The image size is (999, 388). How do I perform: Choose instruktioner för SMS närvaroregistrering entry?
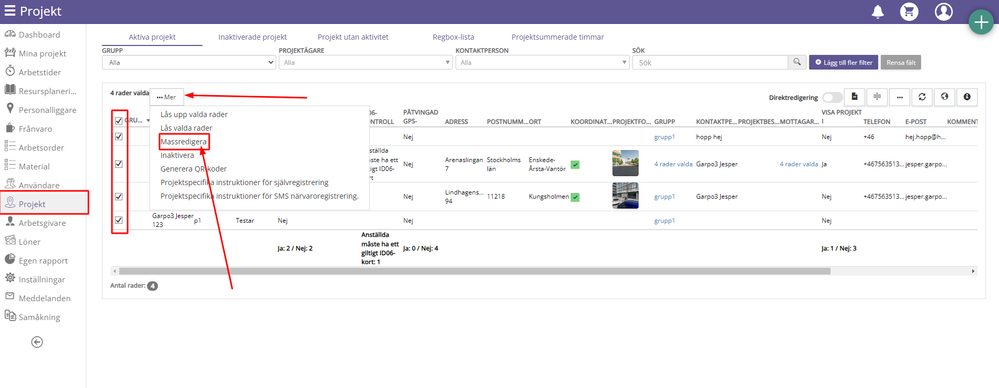[259, 196]
